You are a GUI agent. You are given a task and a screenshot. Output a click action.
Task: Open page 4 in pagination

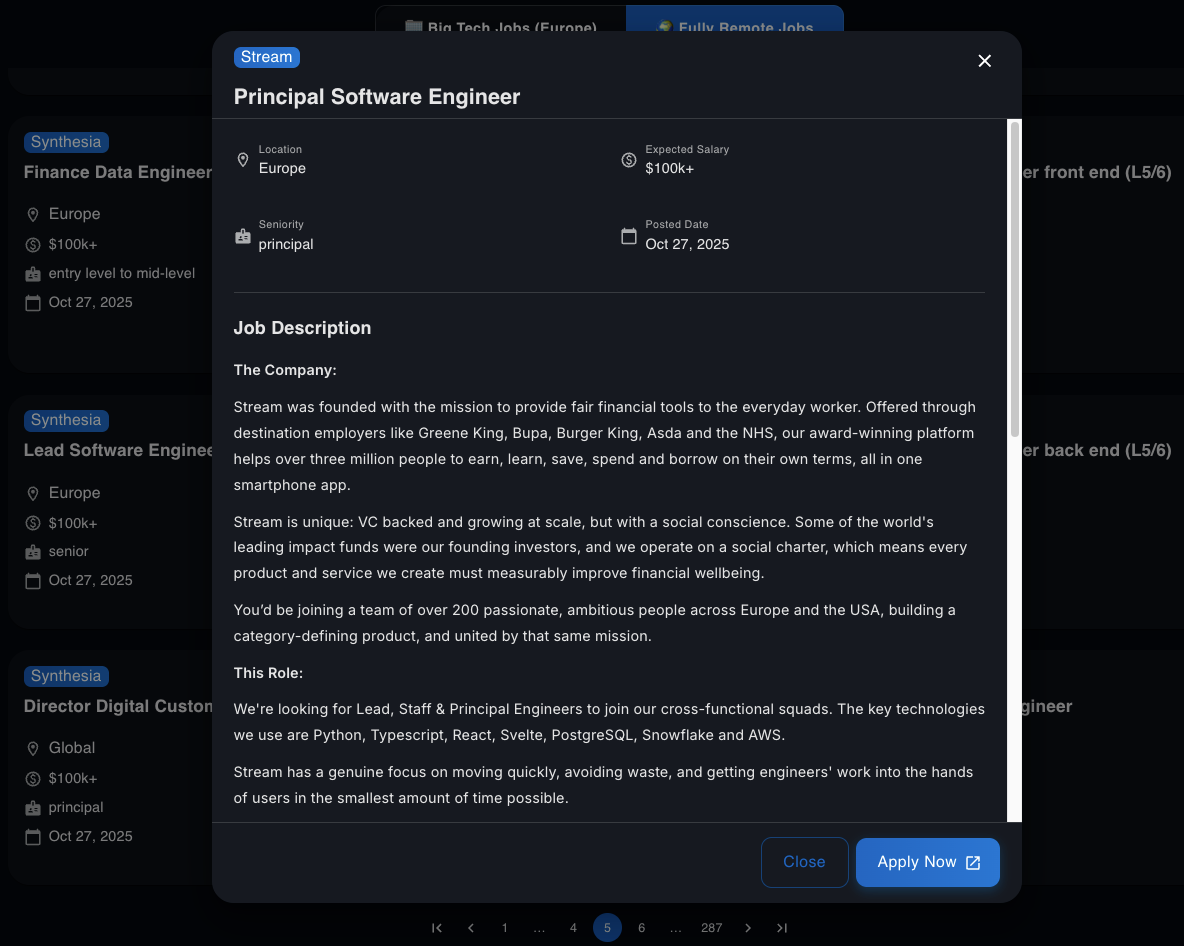[x=573, y=928]
